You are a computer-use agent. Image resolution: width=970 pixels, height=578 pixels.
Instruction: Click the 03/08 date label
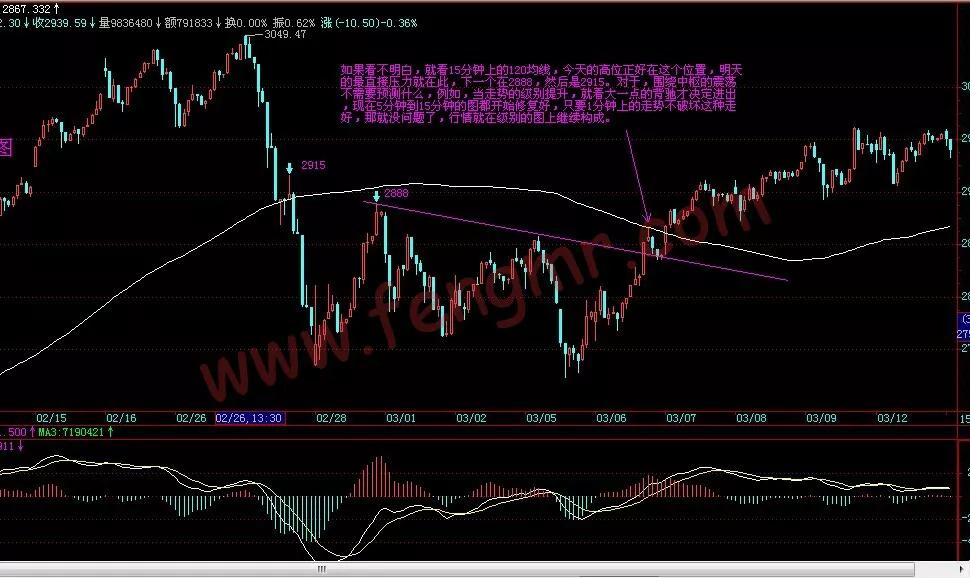[751, 418]
